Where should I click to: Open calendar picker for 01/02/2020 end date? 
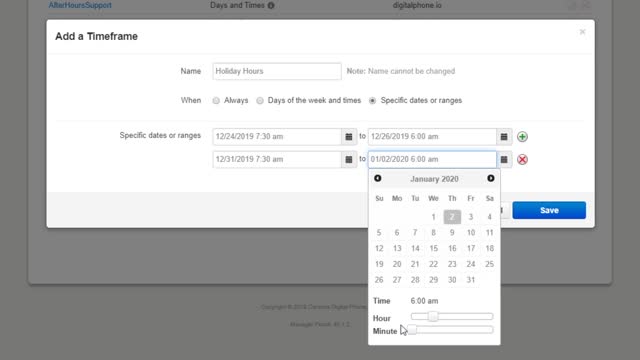tap(504, 160)
